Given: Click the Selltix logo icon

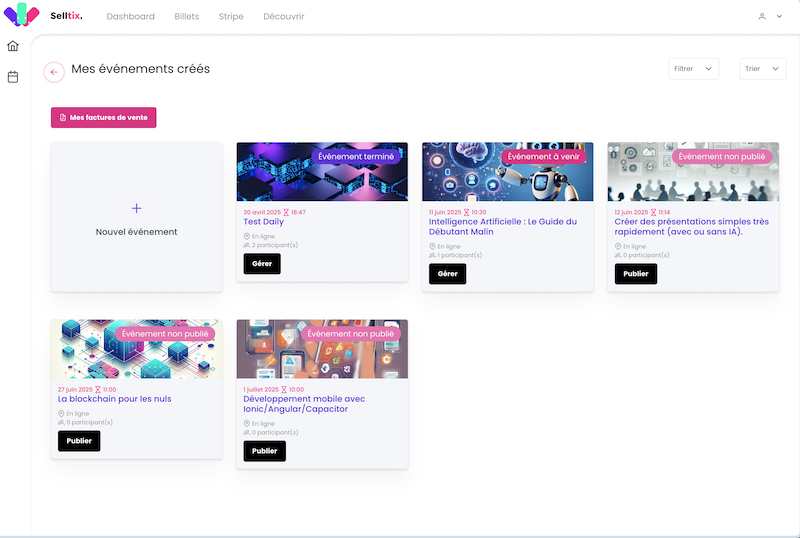Looking at the screenshot, I should (x=22, y=16).
